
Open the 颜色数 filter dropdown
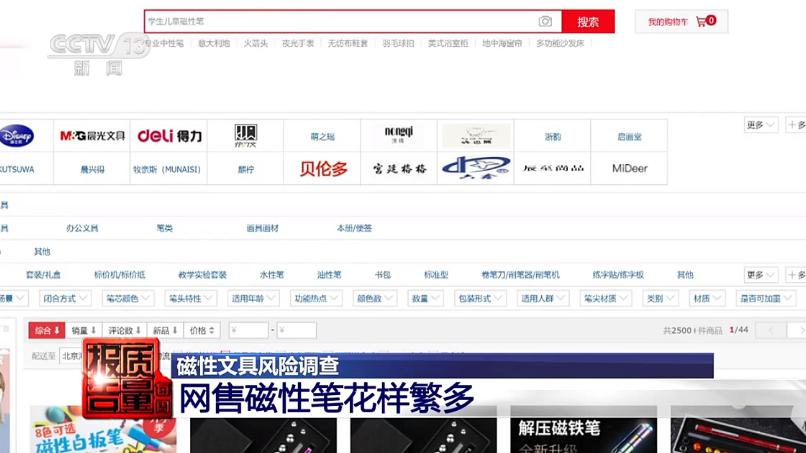(375, 298)
